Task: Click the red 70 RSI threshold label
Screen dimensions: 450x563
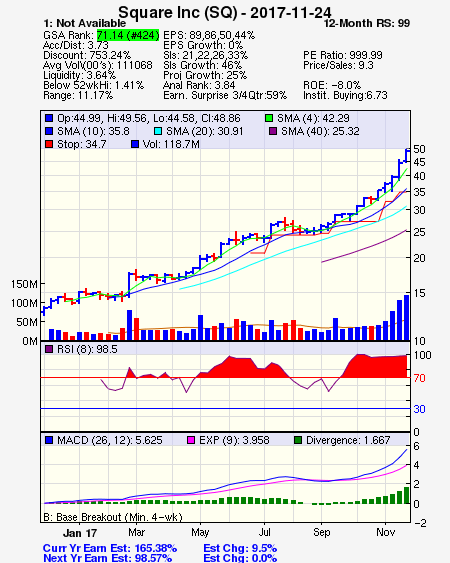Action: pyautogui.click(x=419, y=378)
